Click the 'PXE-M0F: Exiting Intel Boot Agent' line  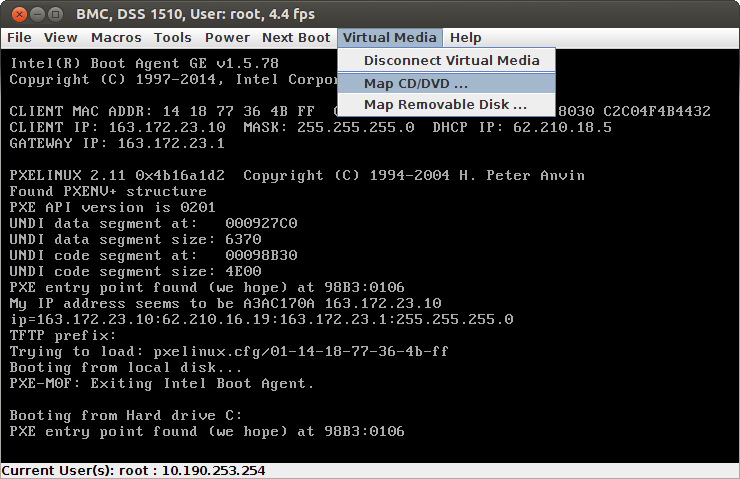click(x=161, y=383)
